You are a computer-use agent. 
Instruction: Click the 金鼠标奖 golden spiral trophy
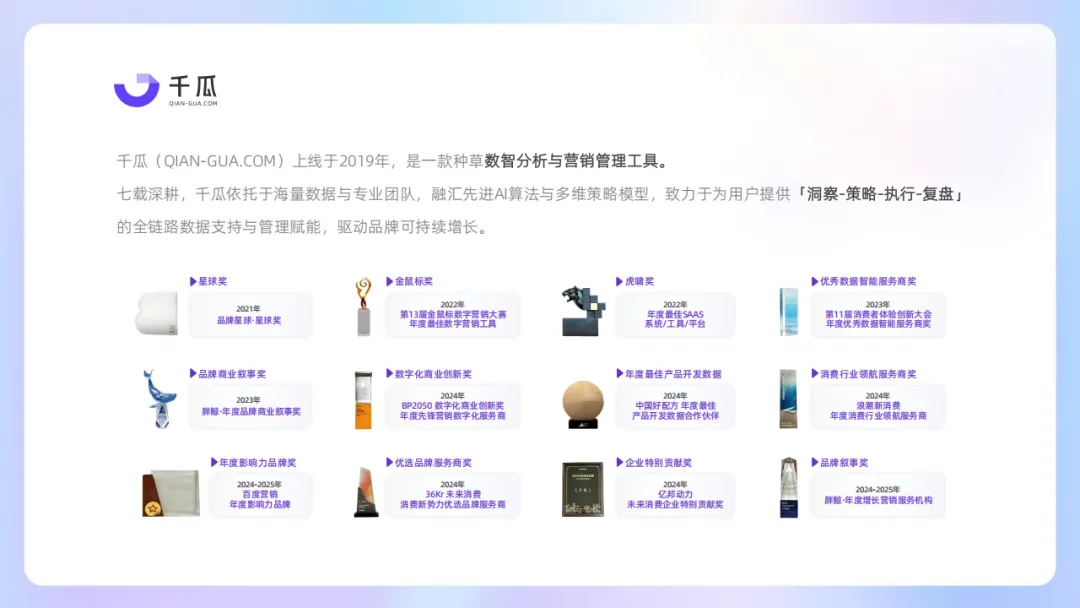pos(364,306)
